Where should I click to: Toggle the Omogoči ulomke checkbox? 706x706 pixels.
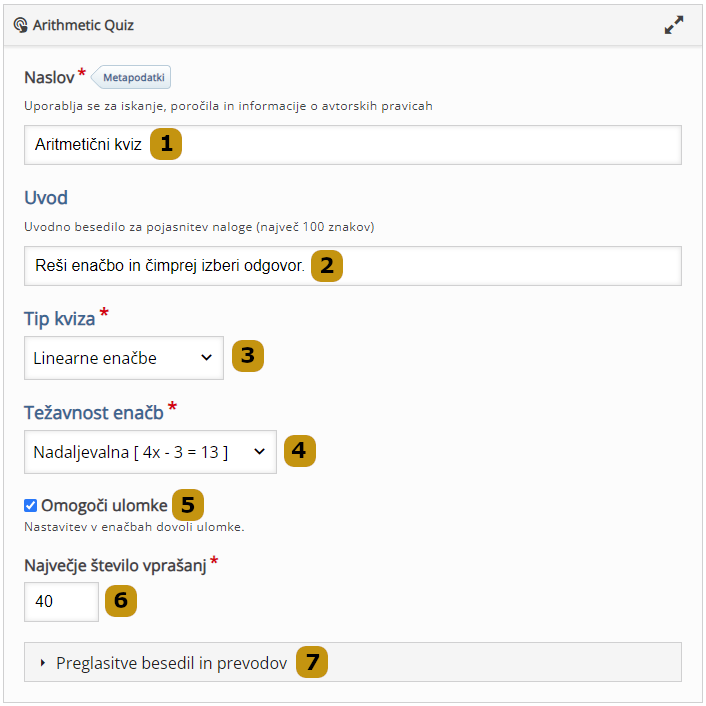[x=31, y=505]
